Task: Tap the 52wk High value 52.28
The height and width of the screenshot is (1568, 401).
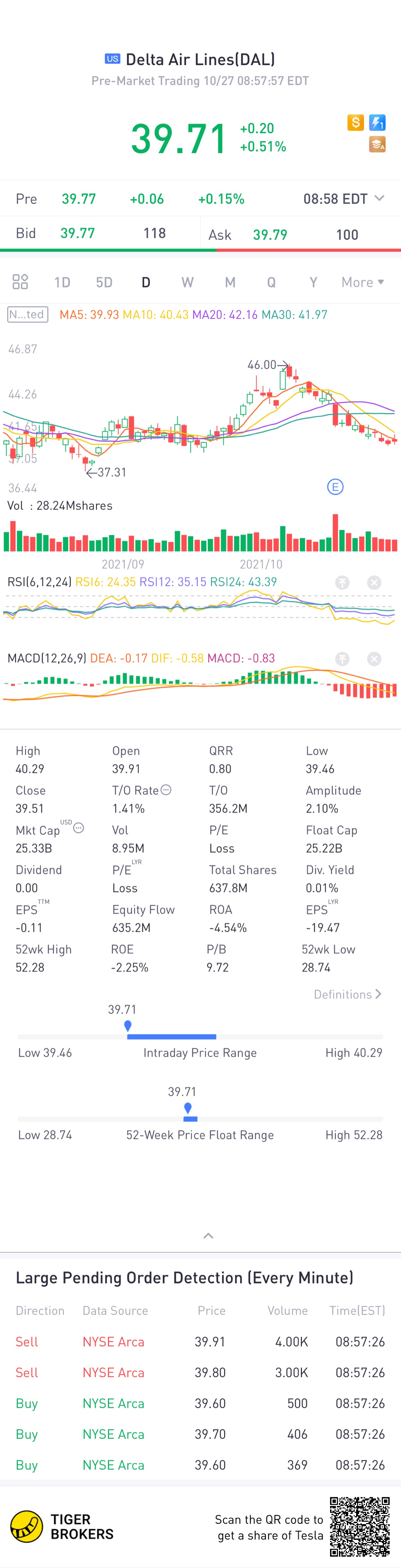Action: (x=30, y=967)
